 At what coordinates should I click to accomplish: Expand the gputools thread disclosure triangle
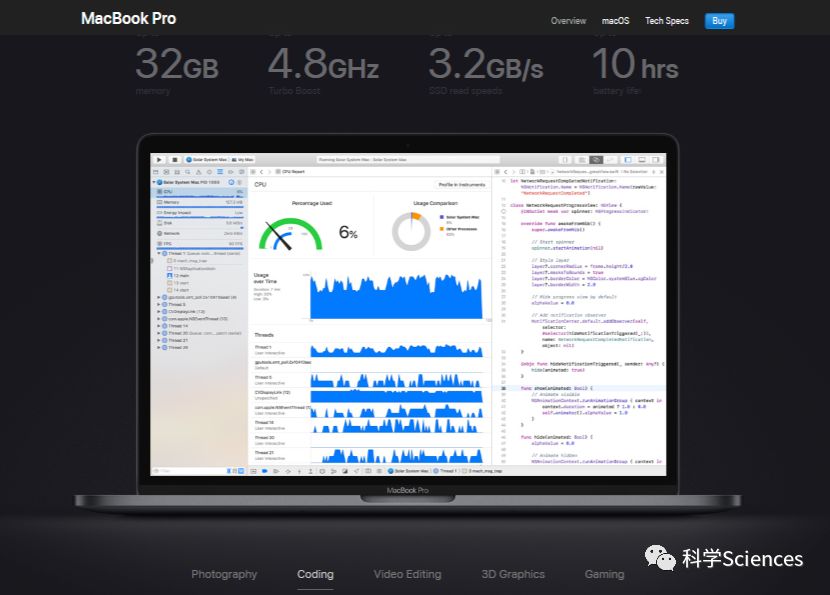(x=159, y=298)
